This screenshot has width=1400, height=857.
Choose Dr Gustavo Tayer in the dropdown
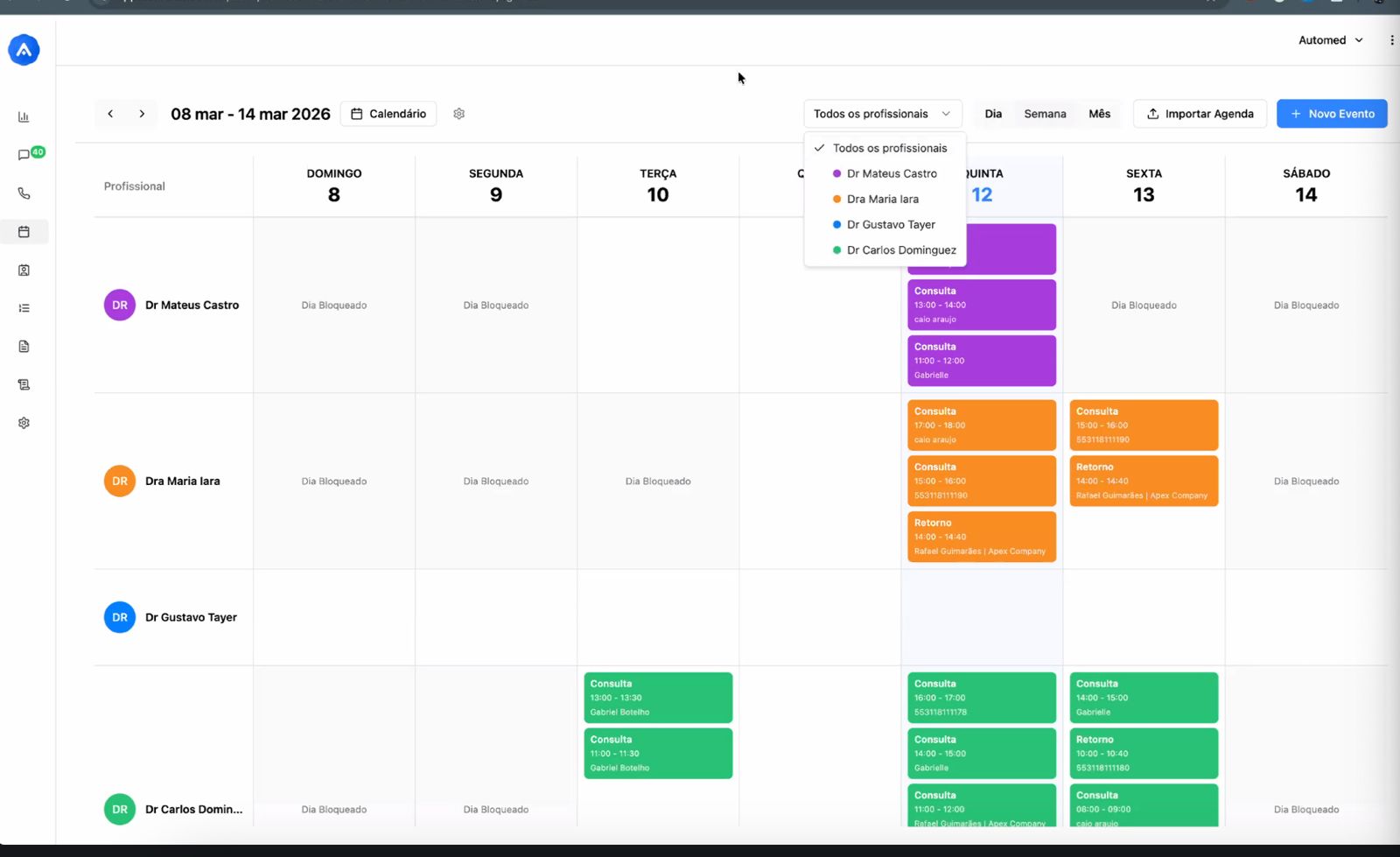pyautogui.click(x=885, y=224)
